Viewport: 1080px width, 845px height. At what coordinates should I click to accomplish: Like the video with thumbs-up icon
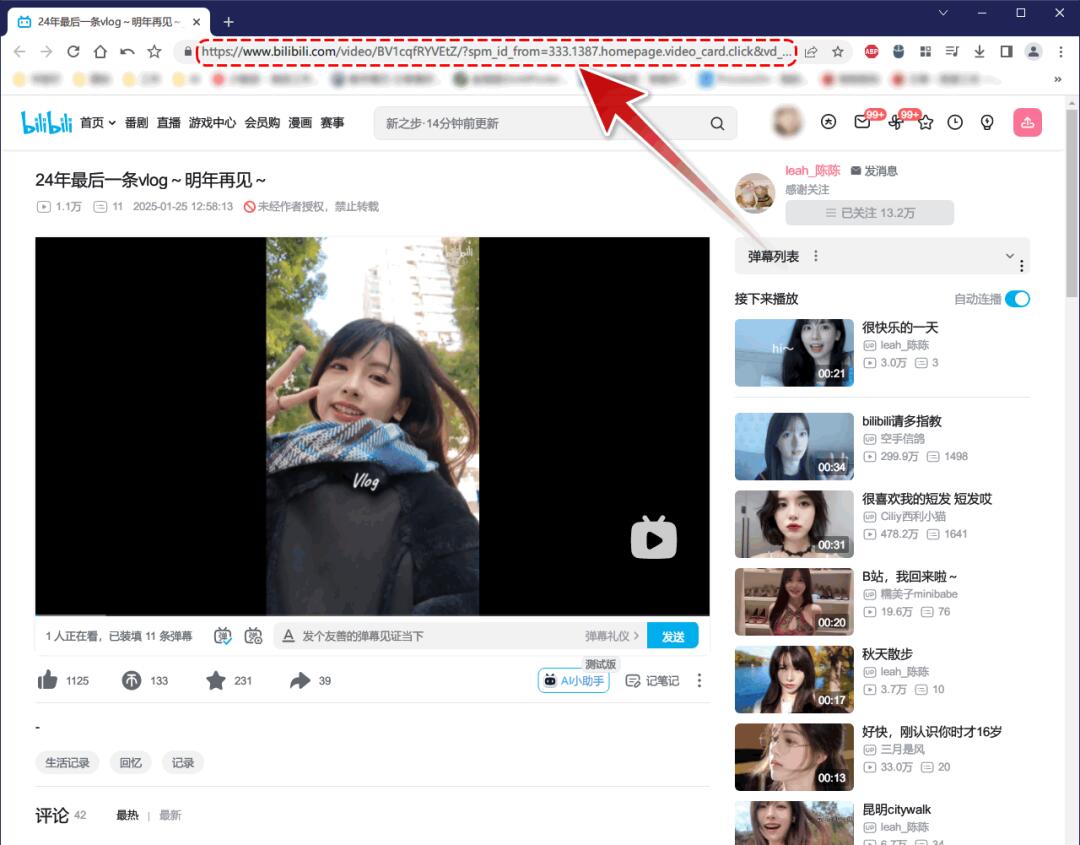pyautogui.click(x=48, y=680)
